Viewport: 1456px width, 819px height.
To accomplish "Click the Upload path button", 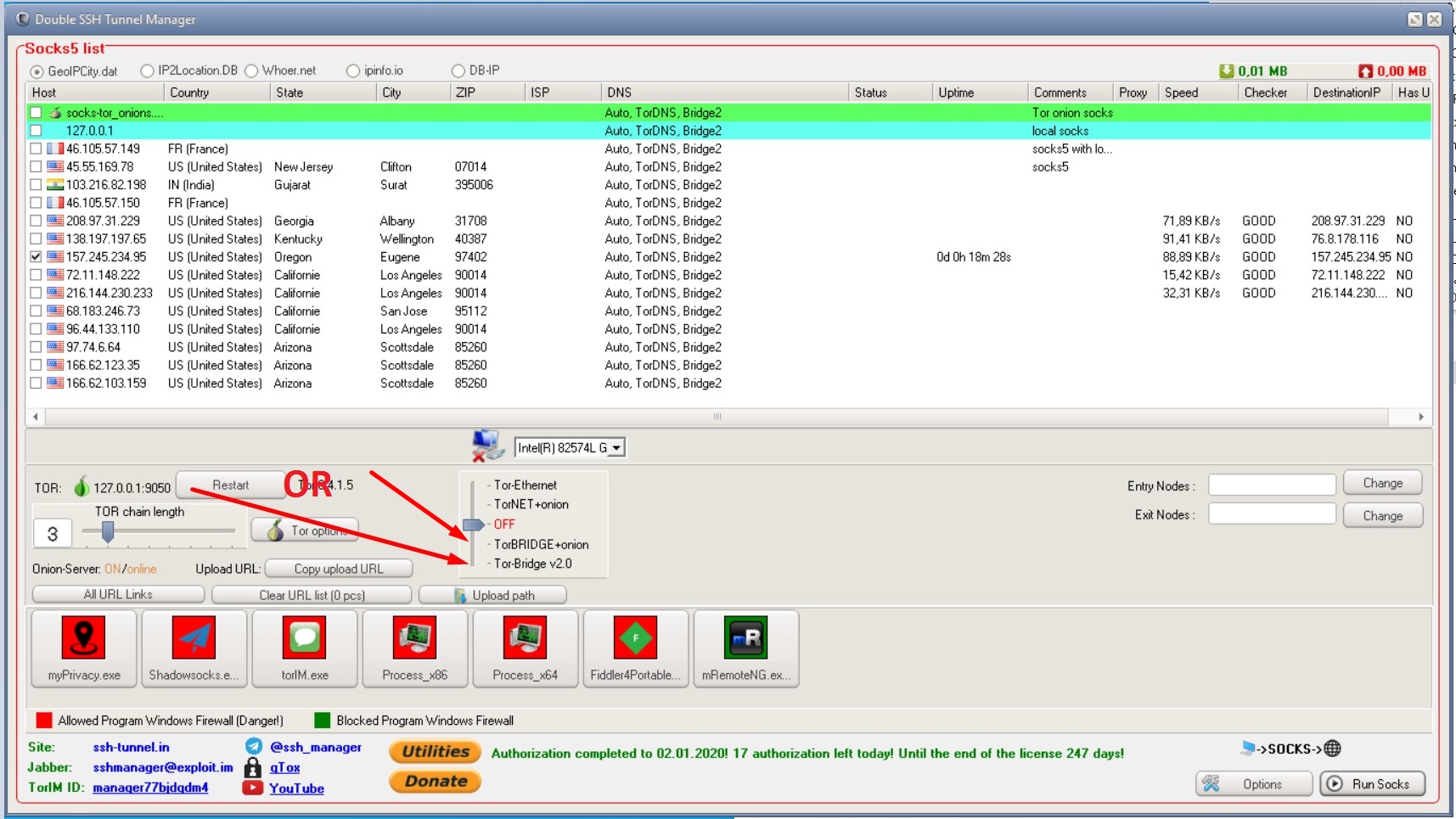I will (x=492, y=595).
